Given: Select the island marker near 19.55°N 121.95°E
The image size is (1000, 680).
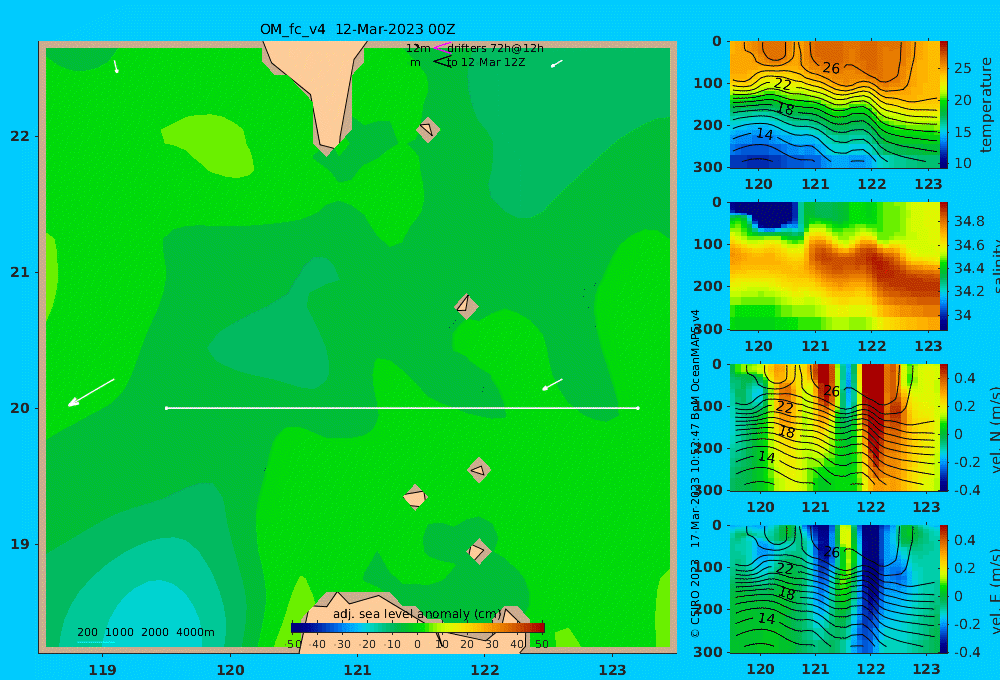Looking at the screenshot, I should 479,470.
